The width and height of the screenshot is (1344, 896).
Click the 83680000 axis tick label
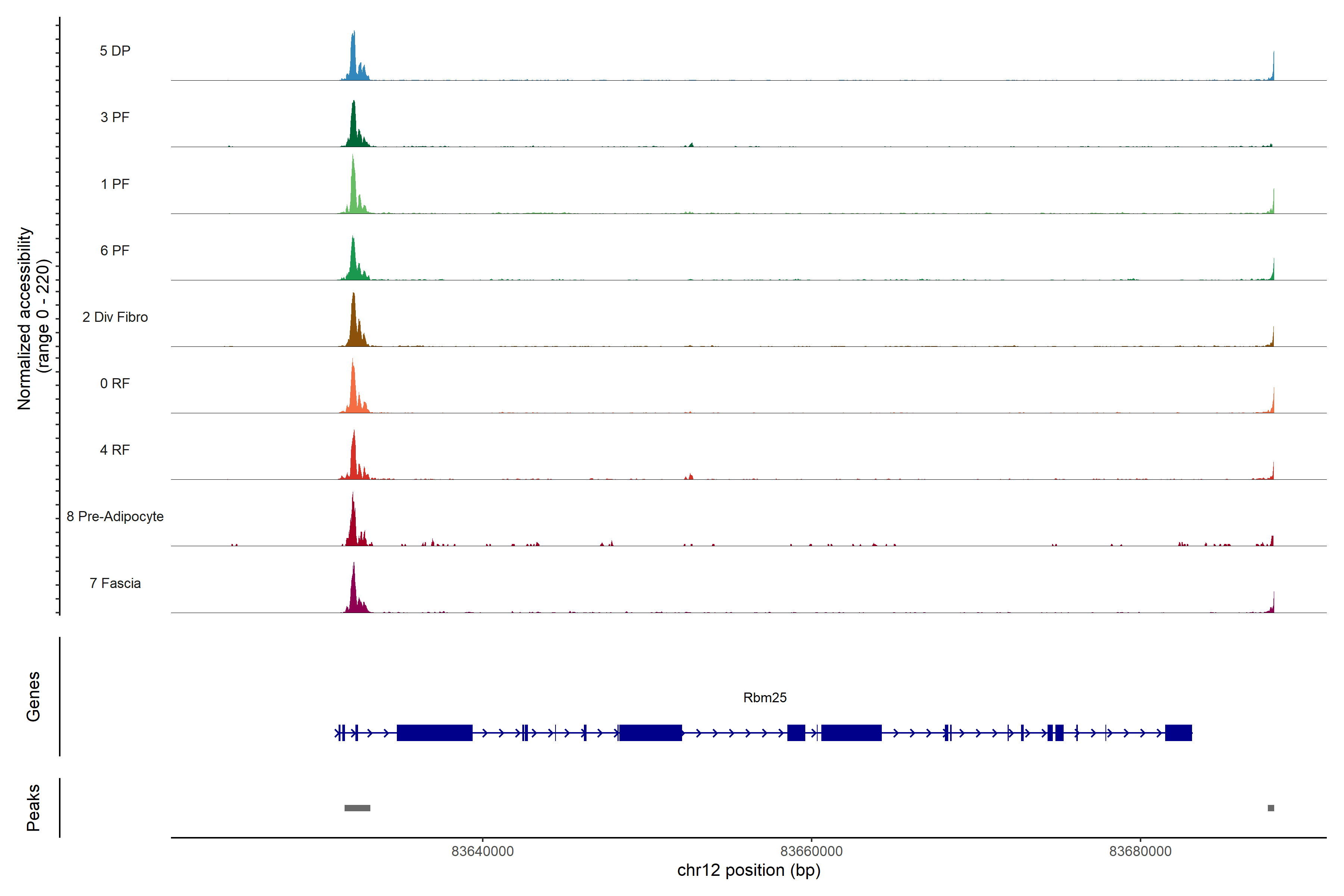(1140, 852)
